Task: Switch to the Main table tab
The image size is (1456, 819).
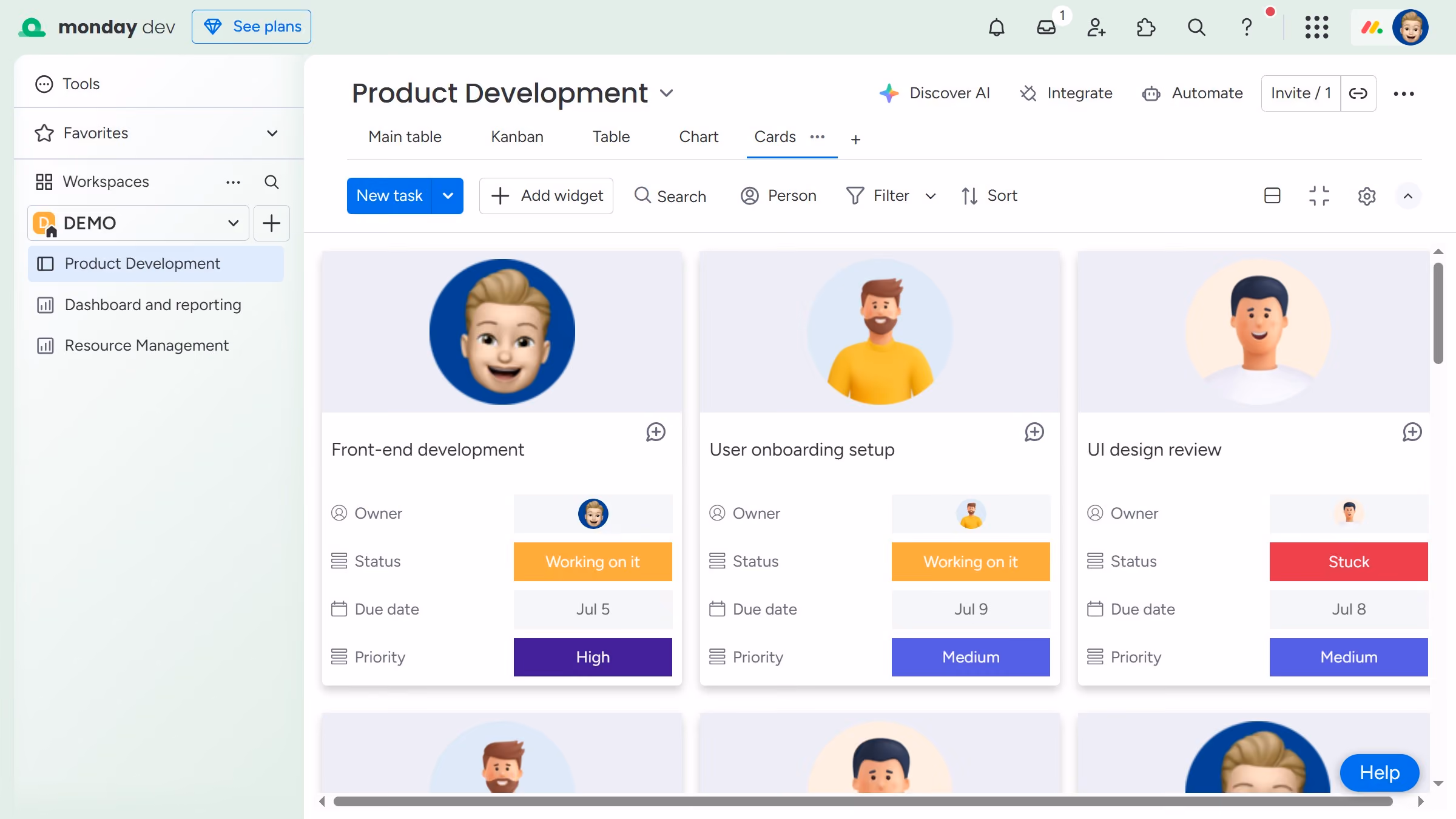Action: coord(405,137)
